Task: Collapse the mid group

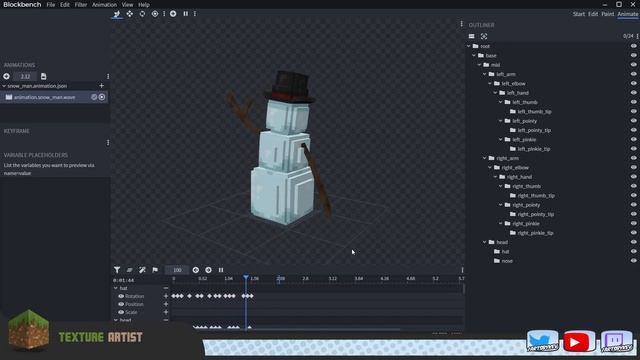Action: click(x=480, y=65)
